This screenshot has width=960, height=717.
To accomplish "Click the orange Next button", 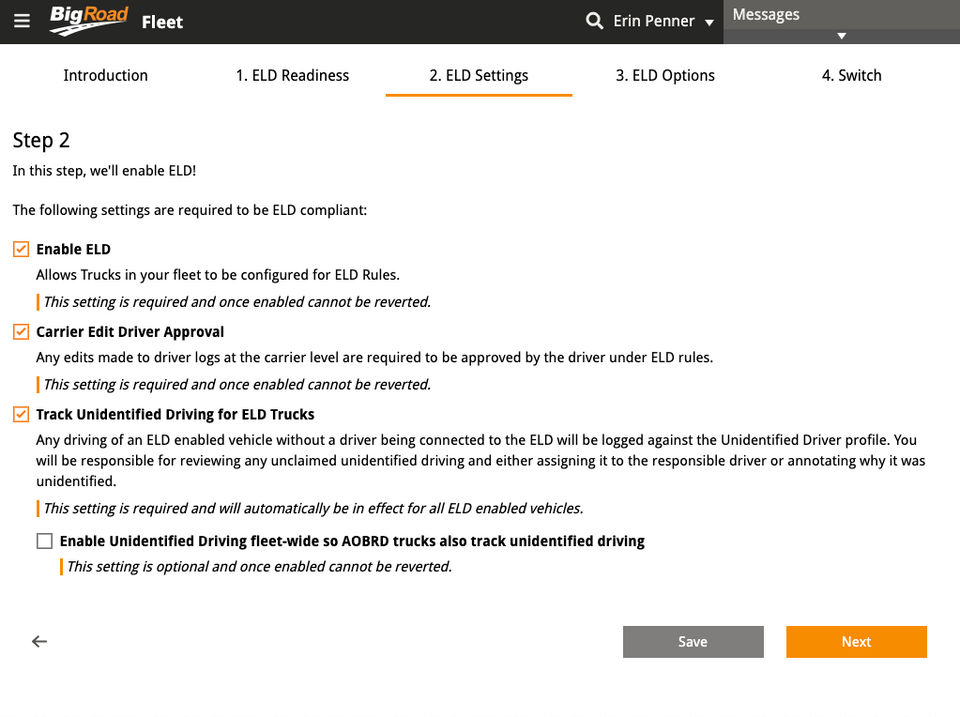I will [856, 642].
